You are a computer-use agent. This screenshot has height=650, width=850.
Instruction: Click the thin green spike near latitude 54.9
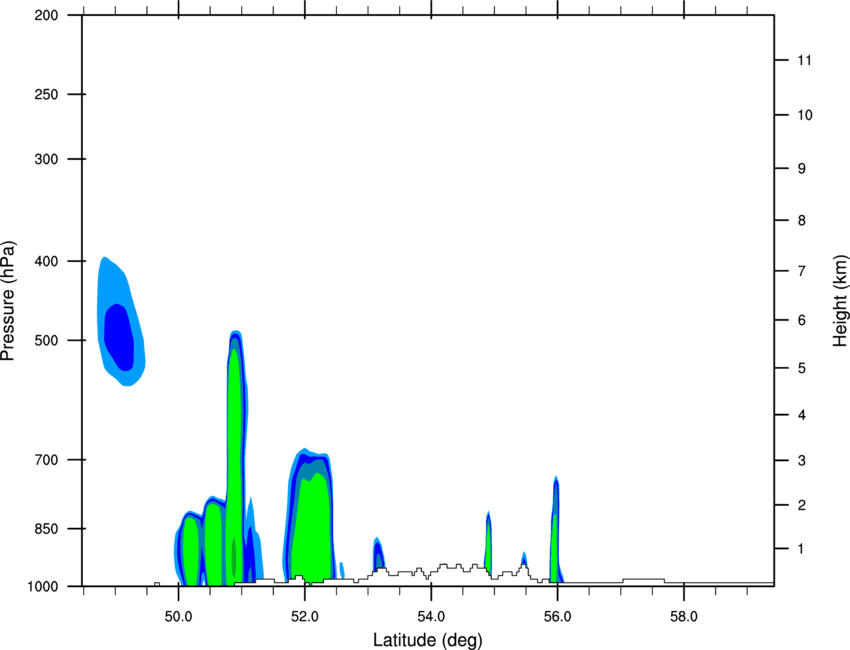tap(488, 548)
